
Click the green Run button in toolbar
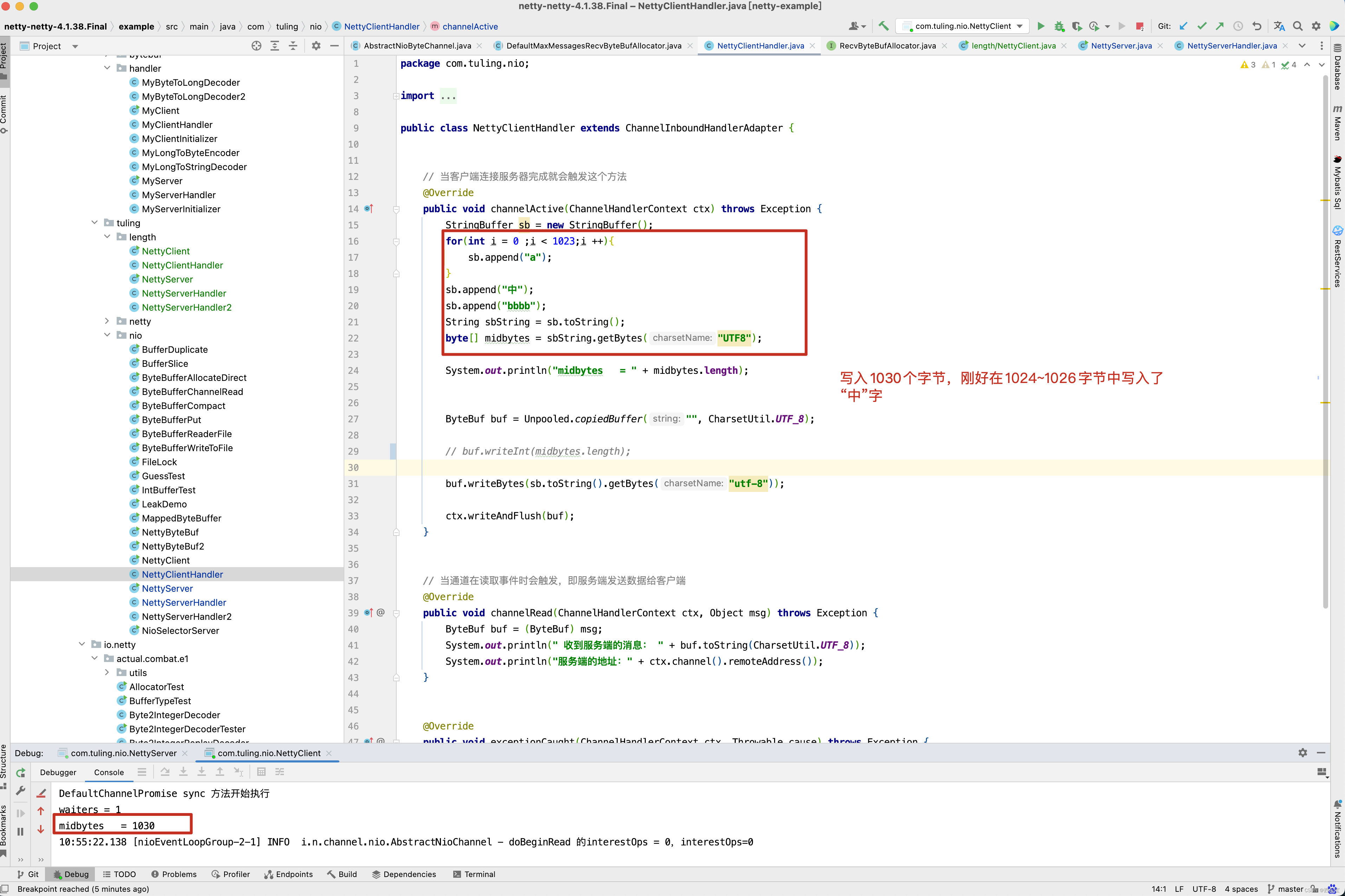coord(1040,26)
